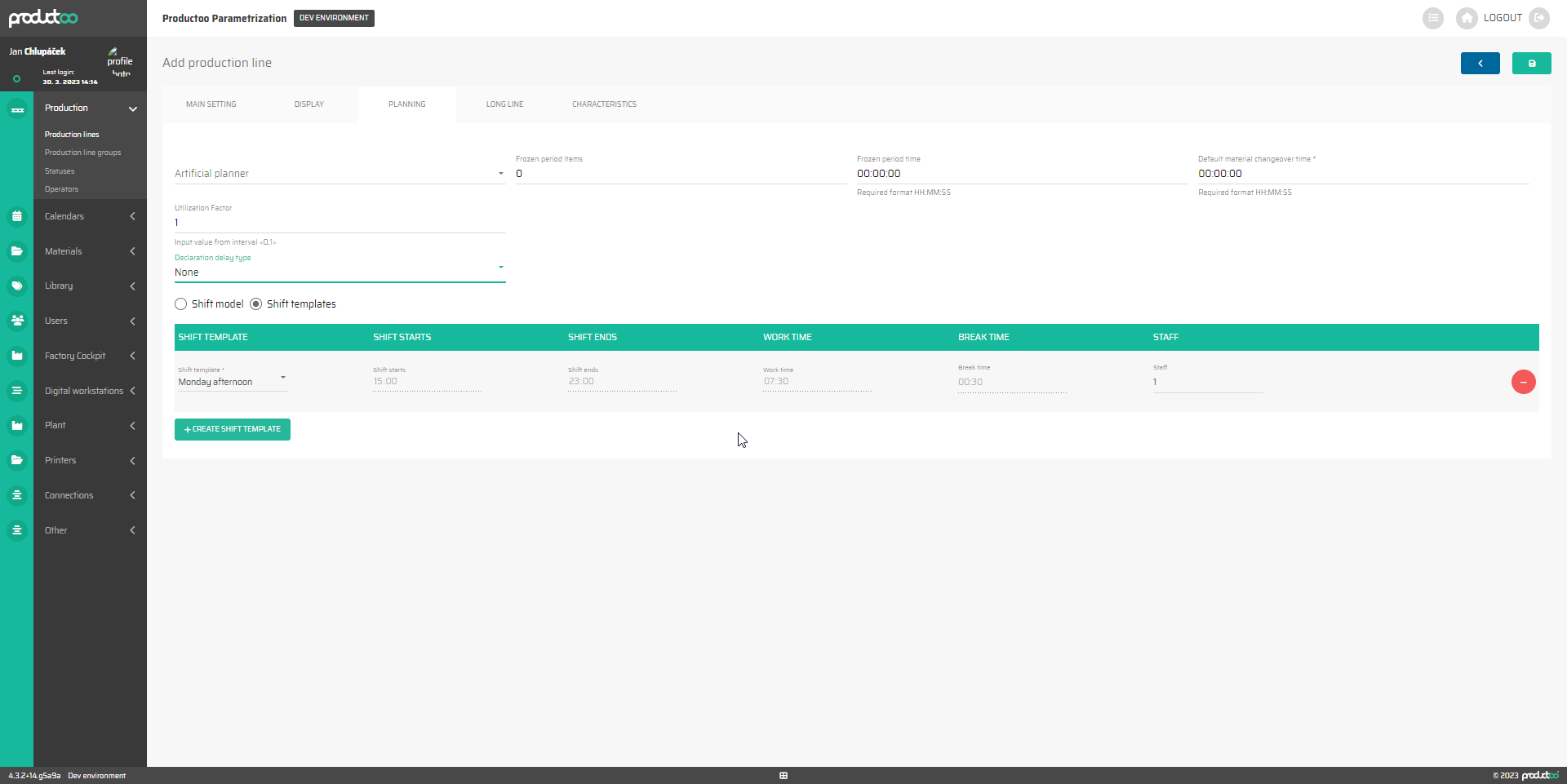Click the Create Shift Template button
1567x784 pixels.
(x=233, y=429)
